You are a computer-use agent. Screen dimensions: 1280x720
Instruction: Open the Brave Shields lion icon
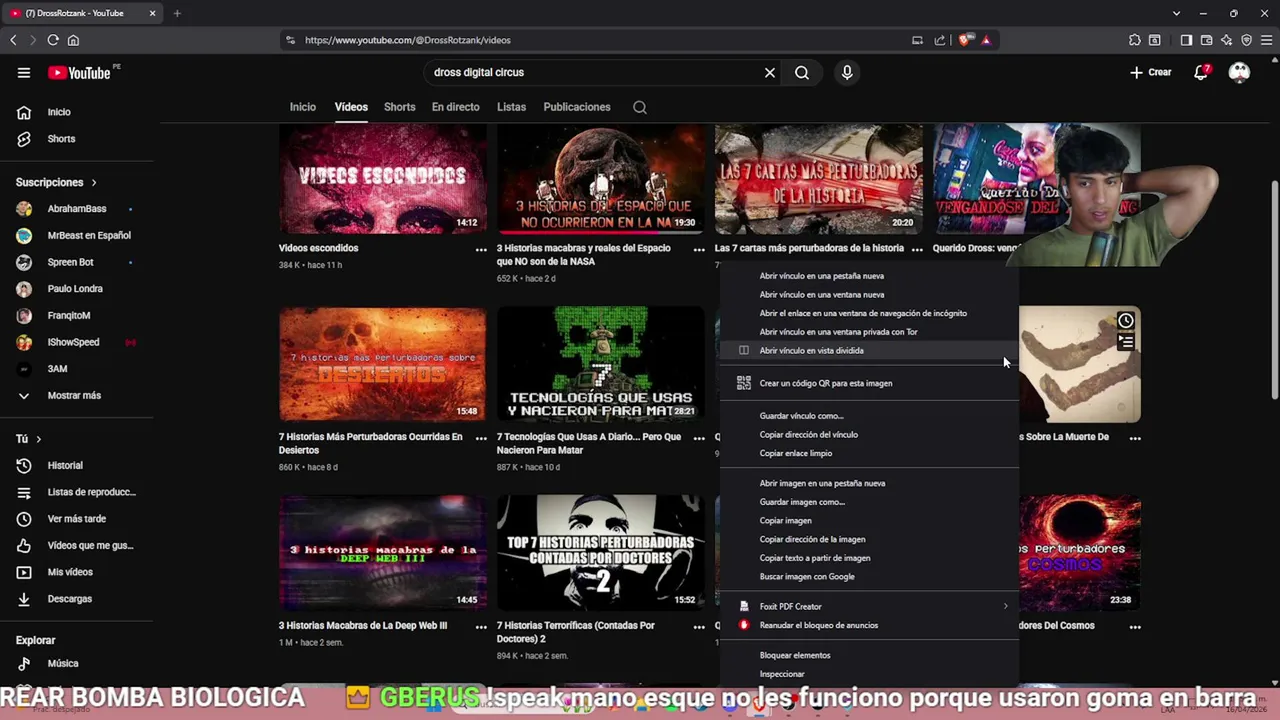click(964, 40)
